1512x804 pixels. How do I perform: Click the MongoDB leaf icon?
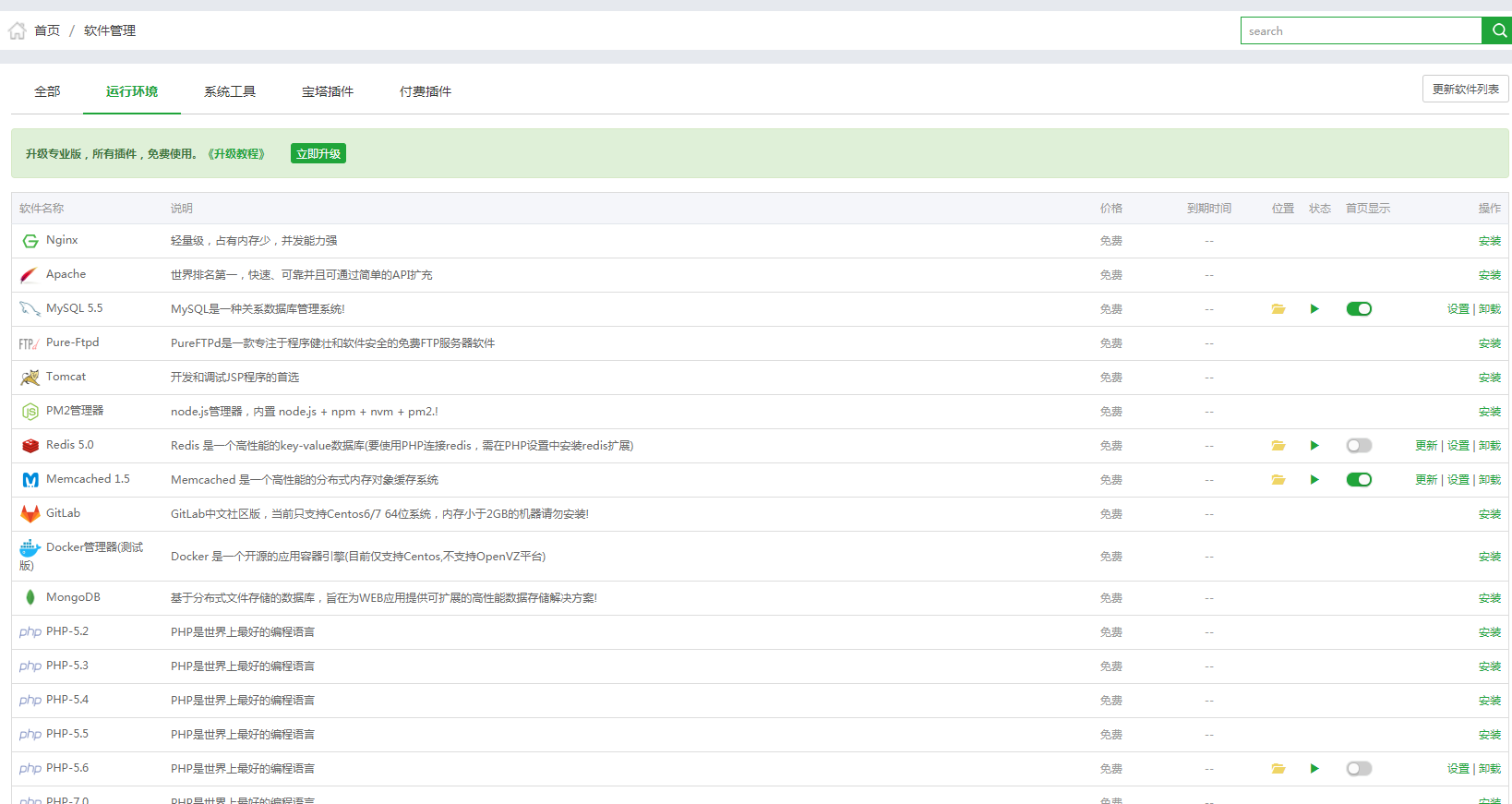click(30, 598)
